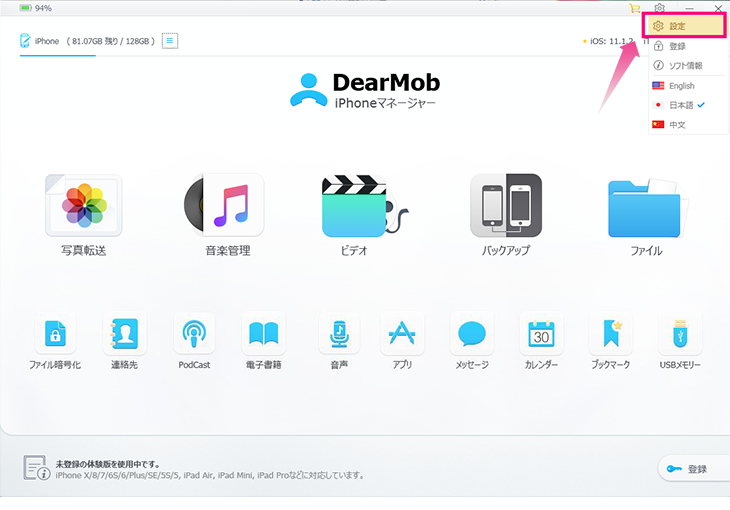Click the unregistered trial info icon
730x510 pixels.
pyautogui.click(x=36, y=468)
